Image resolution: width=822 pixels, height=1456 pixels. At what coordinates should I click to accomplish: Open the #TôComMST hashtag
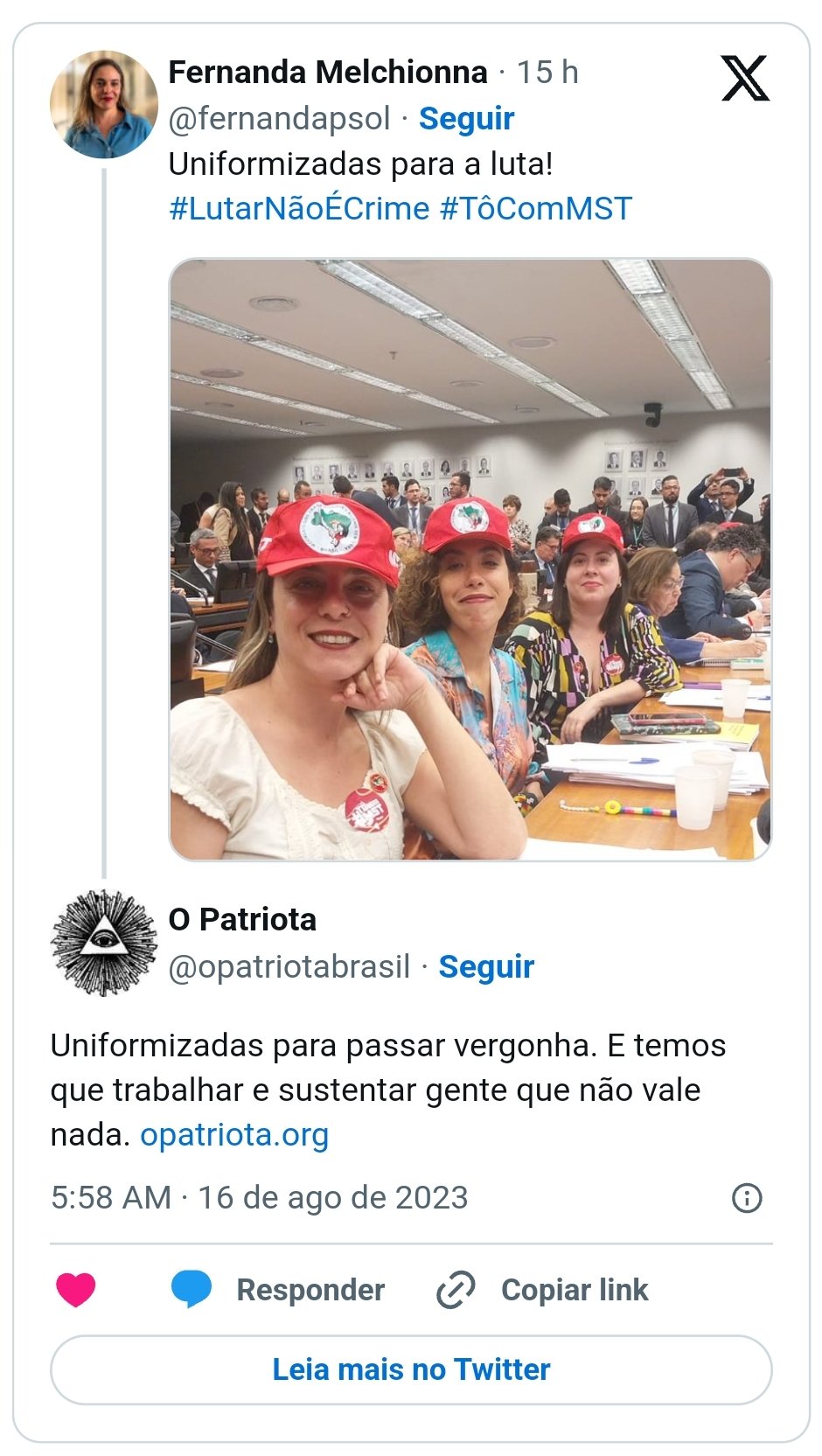tap(535, 208)
